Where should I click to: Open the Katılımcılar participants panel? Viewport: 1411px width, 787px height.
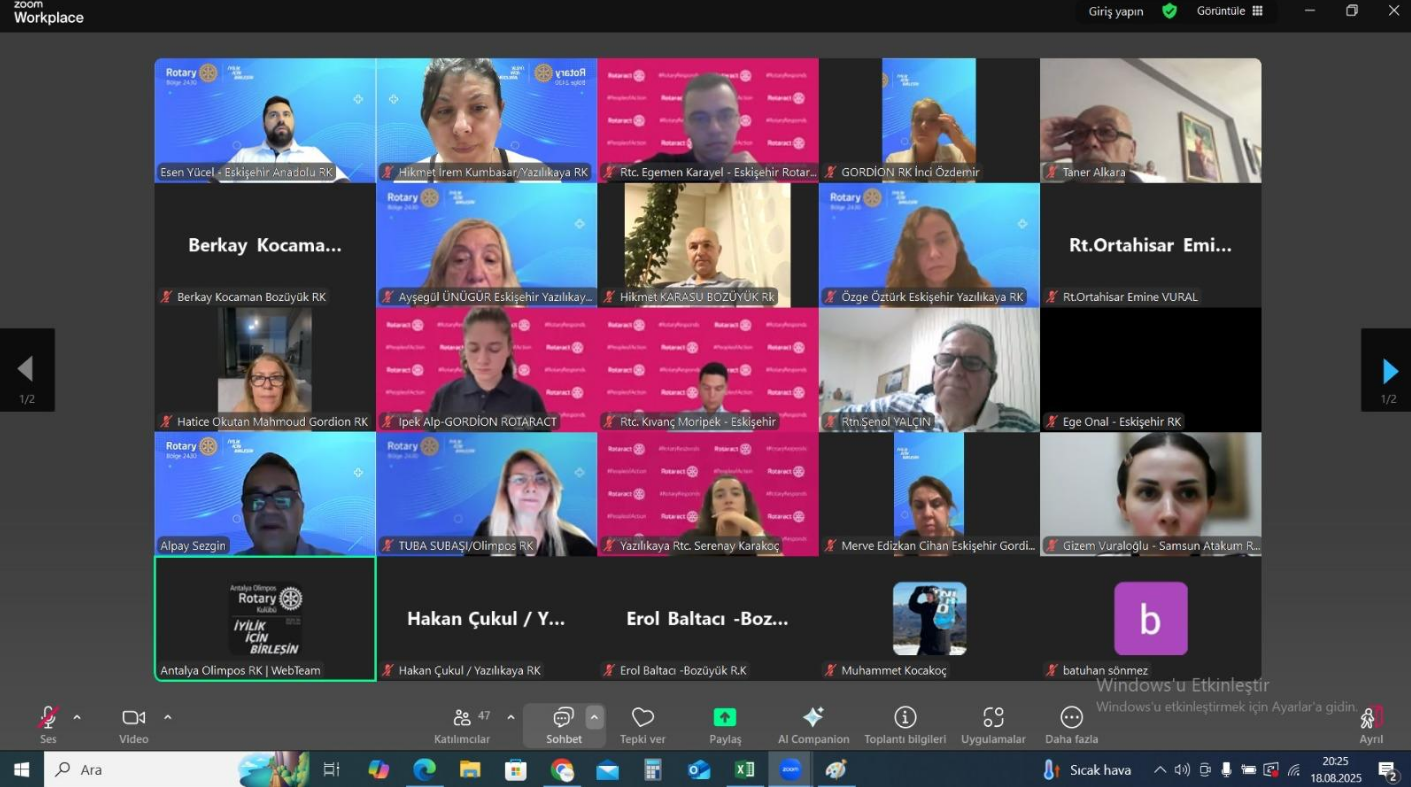(x=462, y=724)
